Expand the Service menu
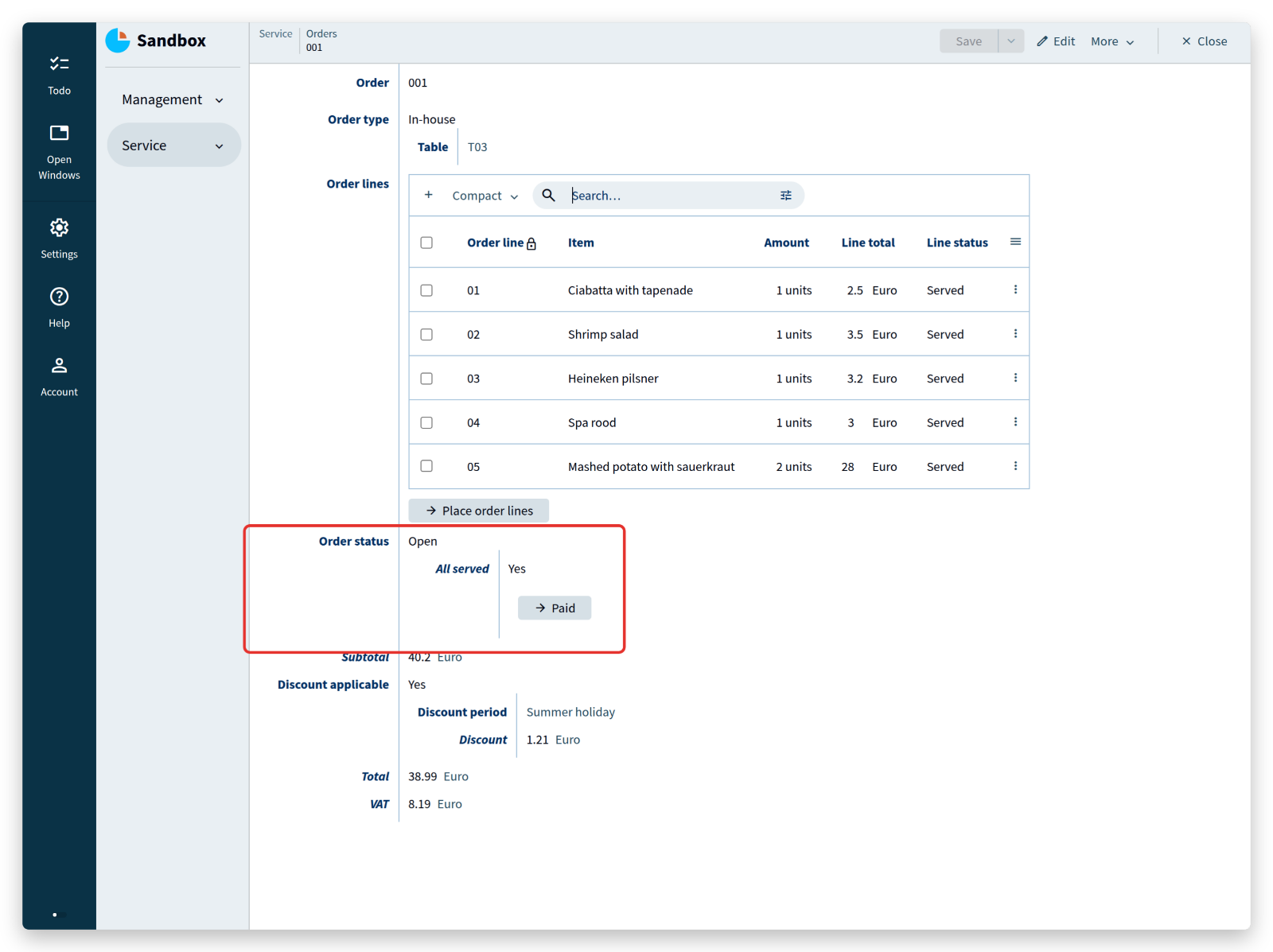Screen dimensions: 1273x952 (173, 146)
